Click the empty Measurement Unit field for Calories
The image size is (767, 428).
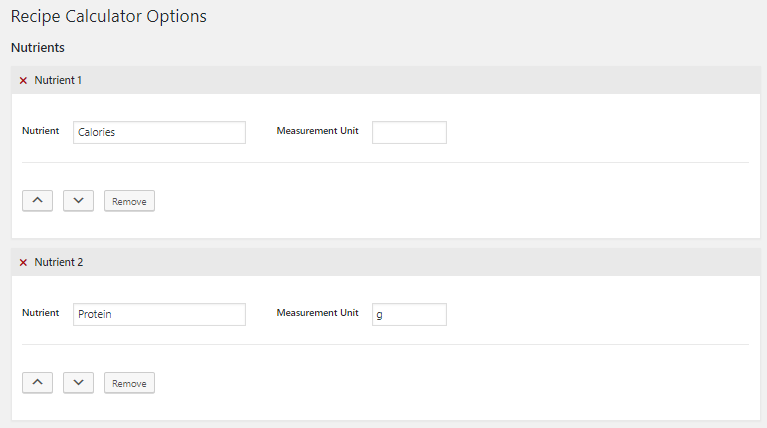point(409,133)
